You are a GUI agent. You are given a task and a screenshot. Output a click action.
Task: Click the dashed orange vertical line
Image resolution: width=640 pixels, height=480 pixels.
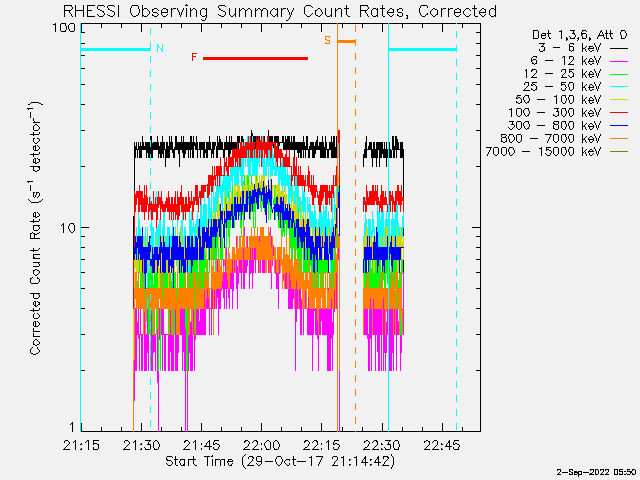pos(355,227)
